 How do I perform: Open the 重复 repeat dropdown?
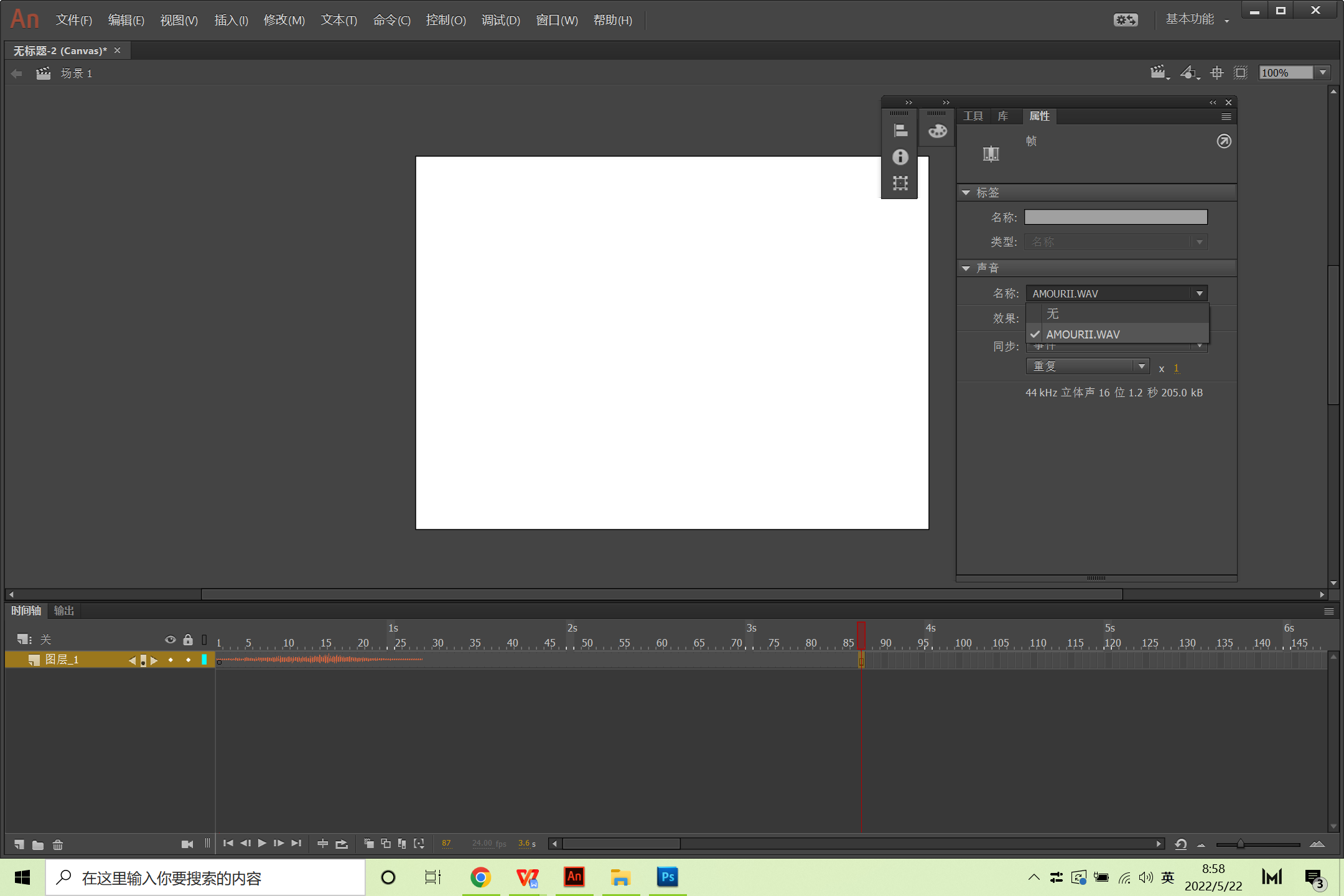(1086, 366)
